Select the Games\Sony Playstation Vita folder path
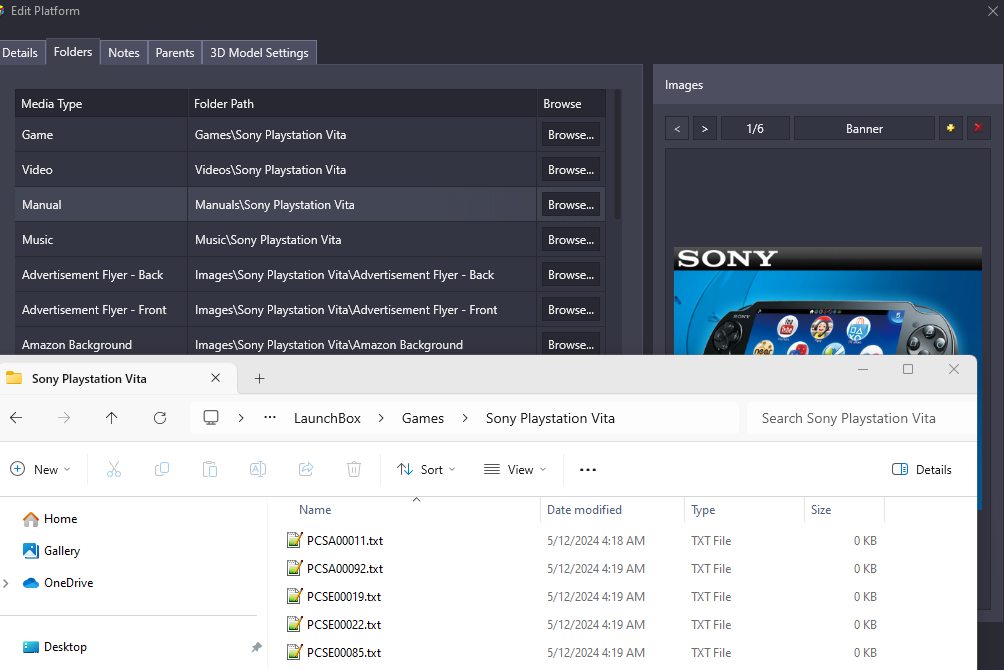Viewport: 1004px width, 670px height. pyautogui.click(x=362, y=135)
